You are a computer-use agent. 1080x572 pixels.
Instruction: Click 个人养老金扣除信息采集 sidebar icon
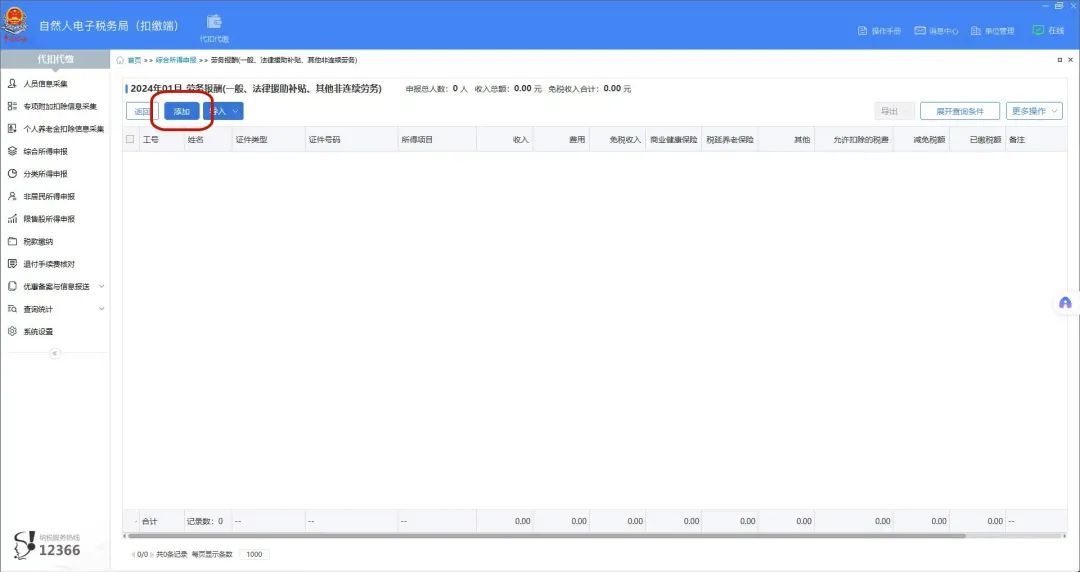coord(12,129)
